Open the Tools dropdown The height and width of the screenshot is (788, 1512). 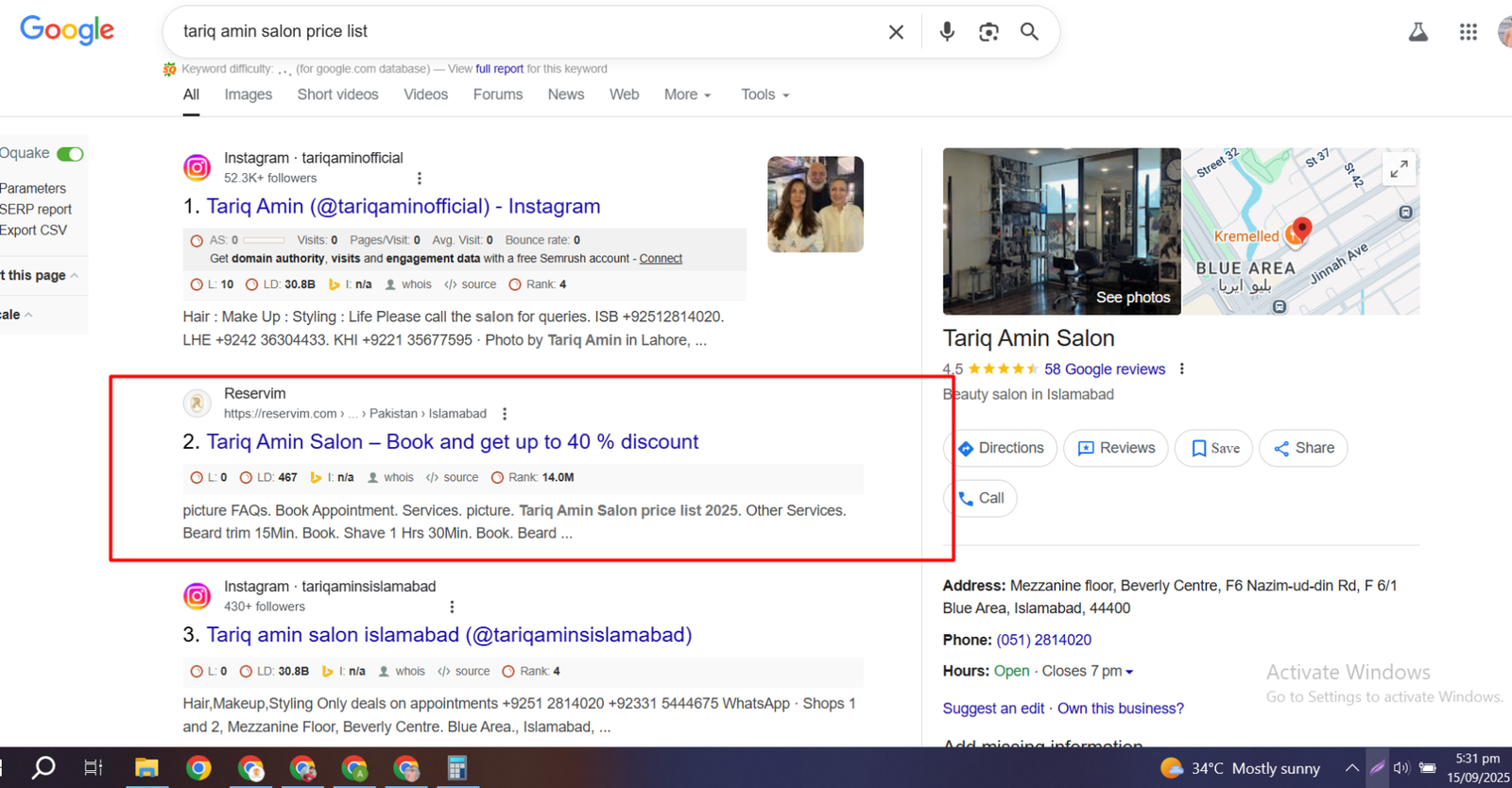tap(765, 94)
